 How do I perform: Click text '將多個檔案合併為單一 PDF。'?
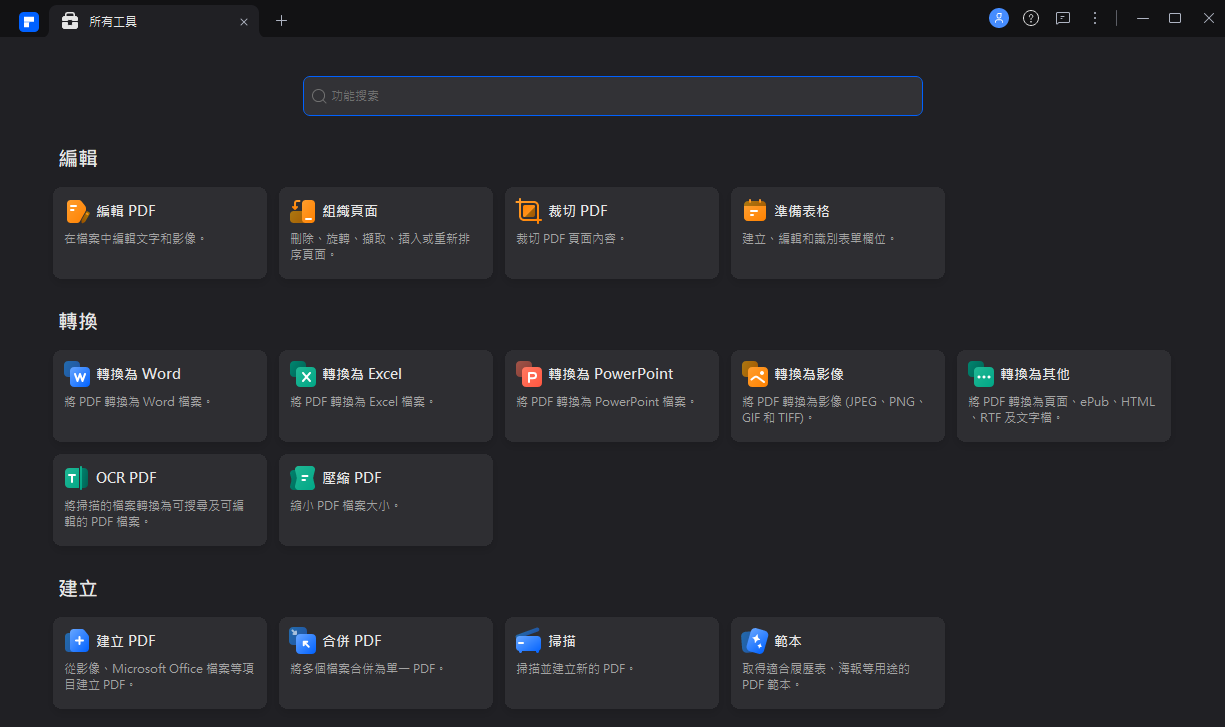pos(368,669)
